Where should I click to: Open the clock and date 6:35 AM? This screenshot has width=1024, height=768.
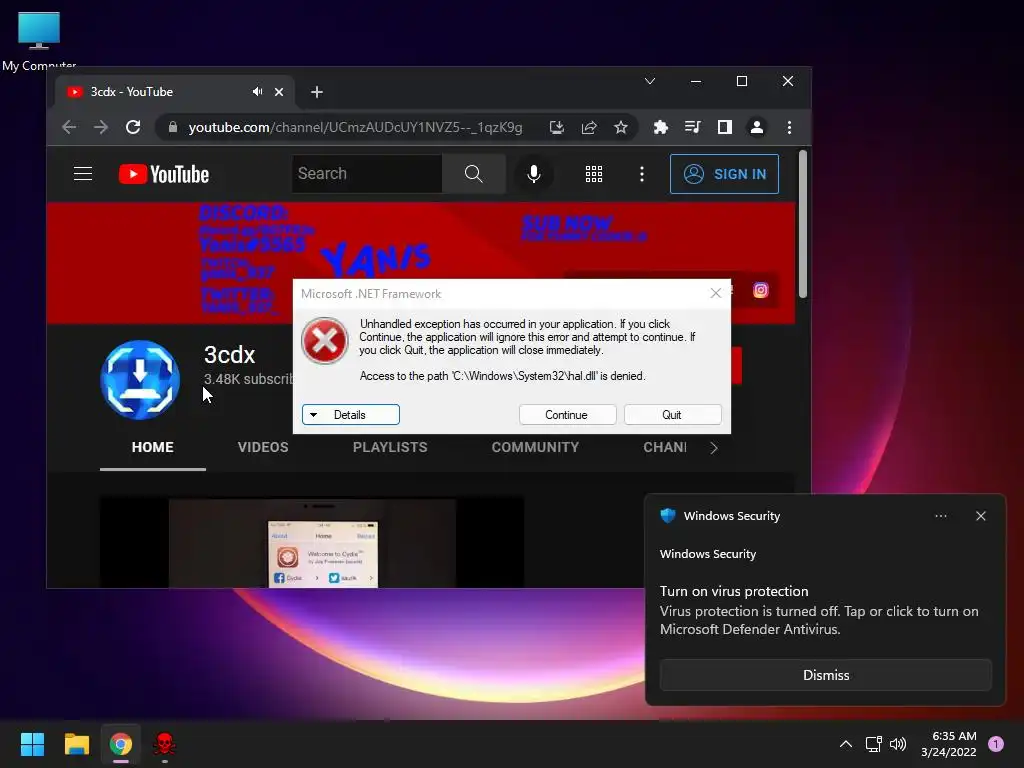click(949, 744)
